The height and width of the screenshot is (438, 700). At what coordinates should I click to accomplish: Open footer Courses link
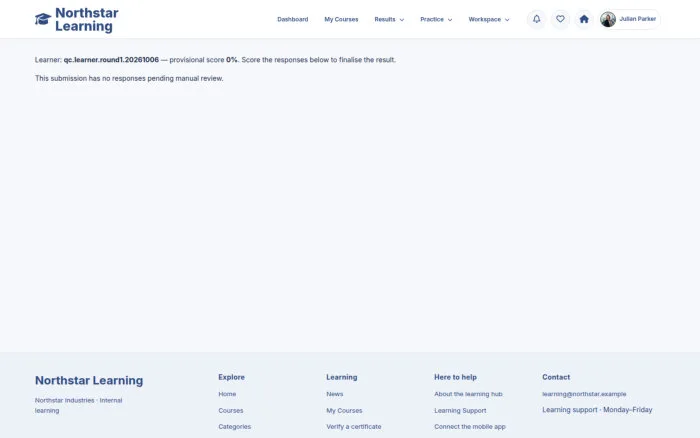(231, 410)
